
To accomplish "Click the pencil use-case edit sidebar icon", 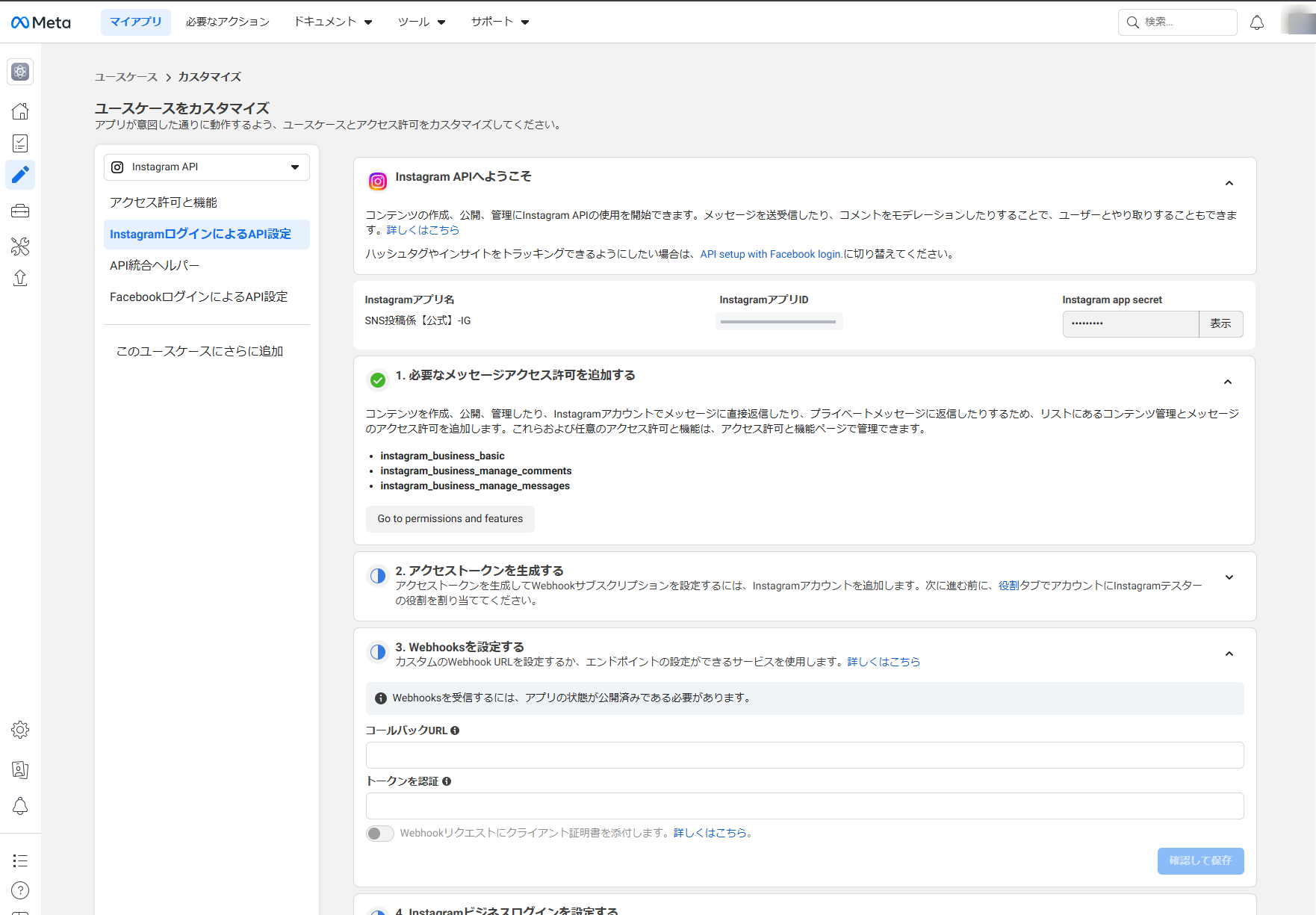I will (20, 175).
